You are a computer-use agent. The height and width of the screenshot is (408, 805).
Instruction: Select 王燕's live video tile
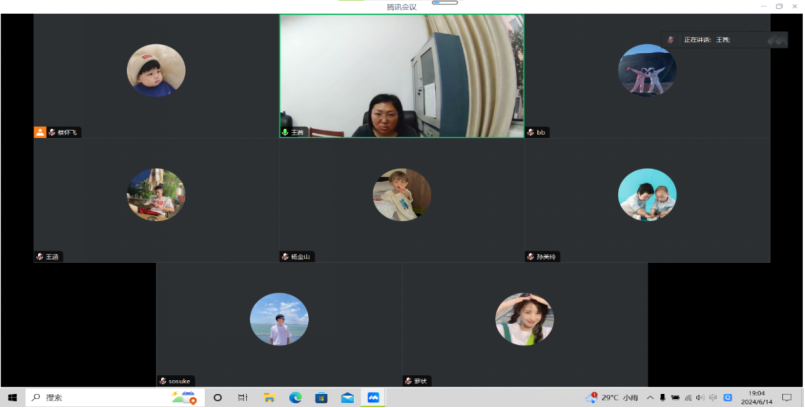click(401, 75)
